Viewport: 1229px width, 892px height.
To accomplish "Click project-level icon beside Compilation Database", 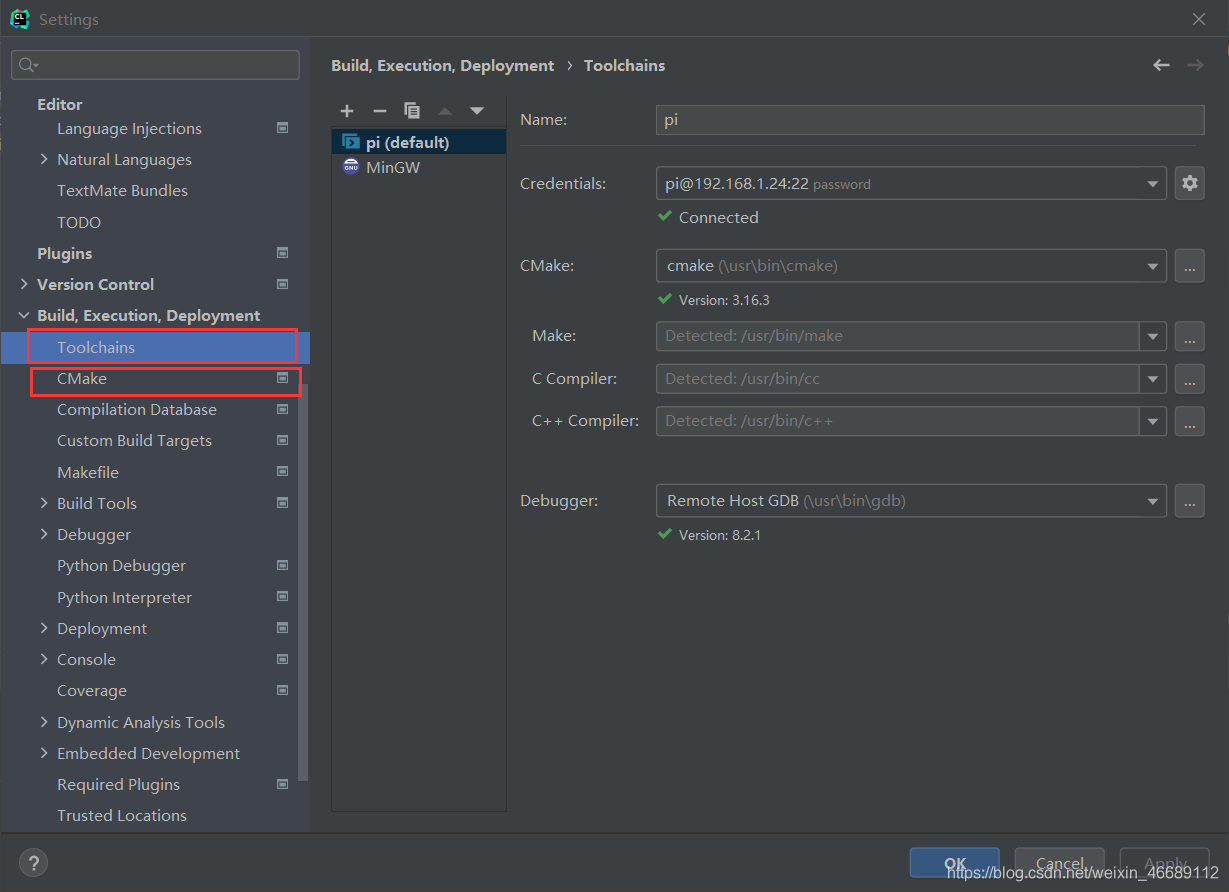I will pos(283,409).
